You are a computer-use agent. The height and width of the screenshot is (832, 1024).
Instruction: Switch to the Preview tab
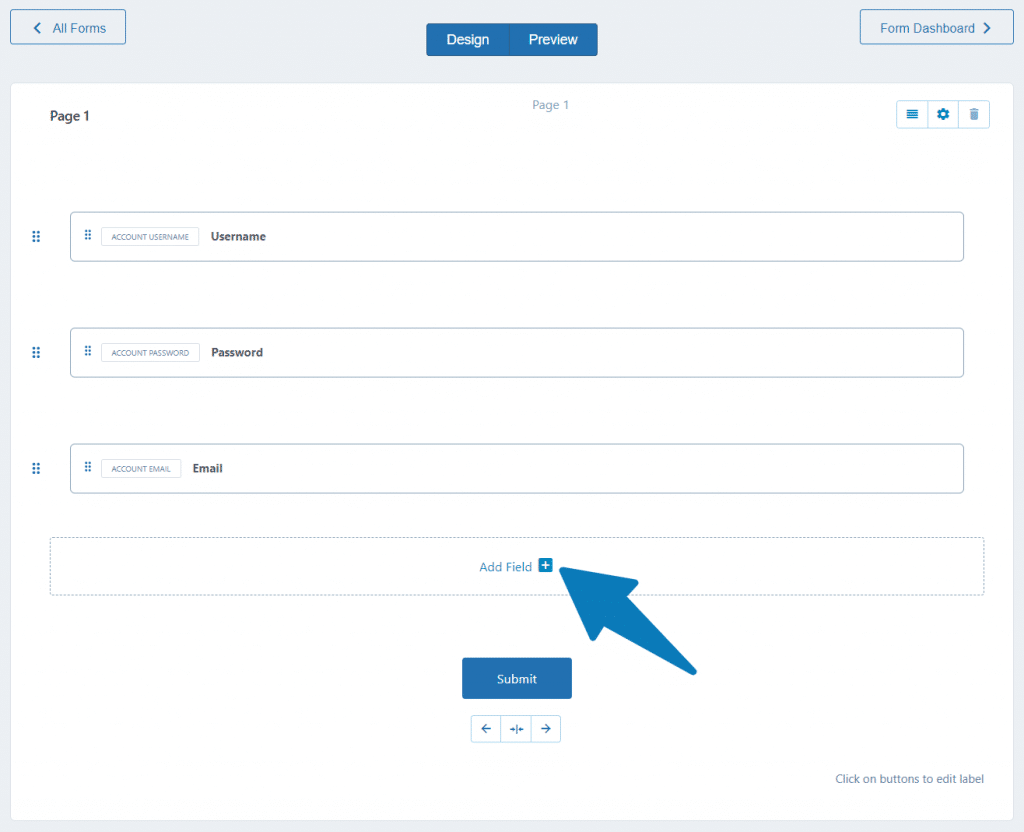pyautogui.click(x=552, y=39)
